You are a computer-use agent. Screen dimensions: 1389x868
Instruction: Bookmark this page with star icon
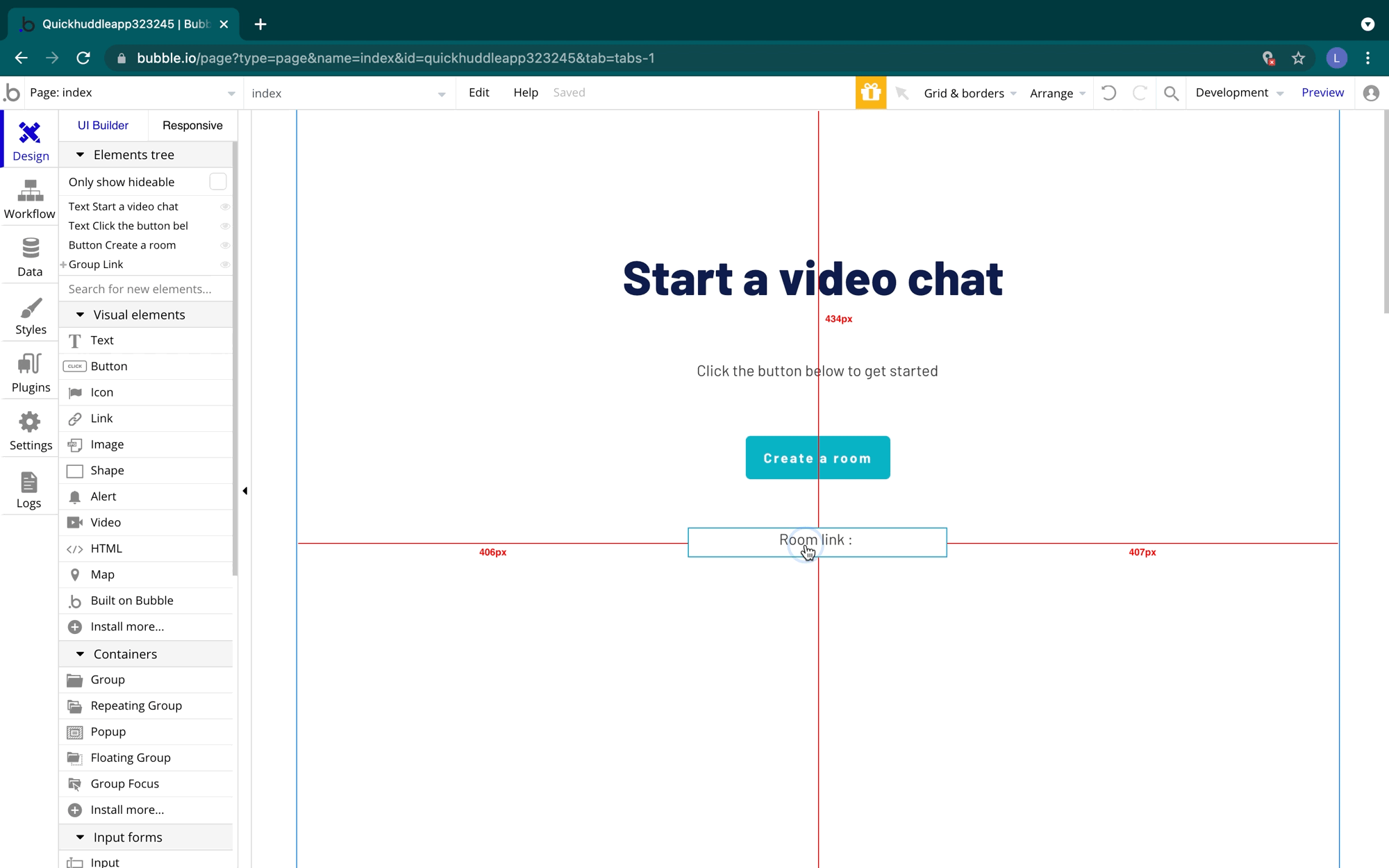click(1298, 58)
